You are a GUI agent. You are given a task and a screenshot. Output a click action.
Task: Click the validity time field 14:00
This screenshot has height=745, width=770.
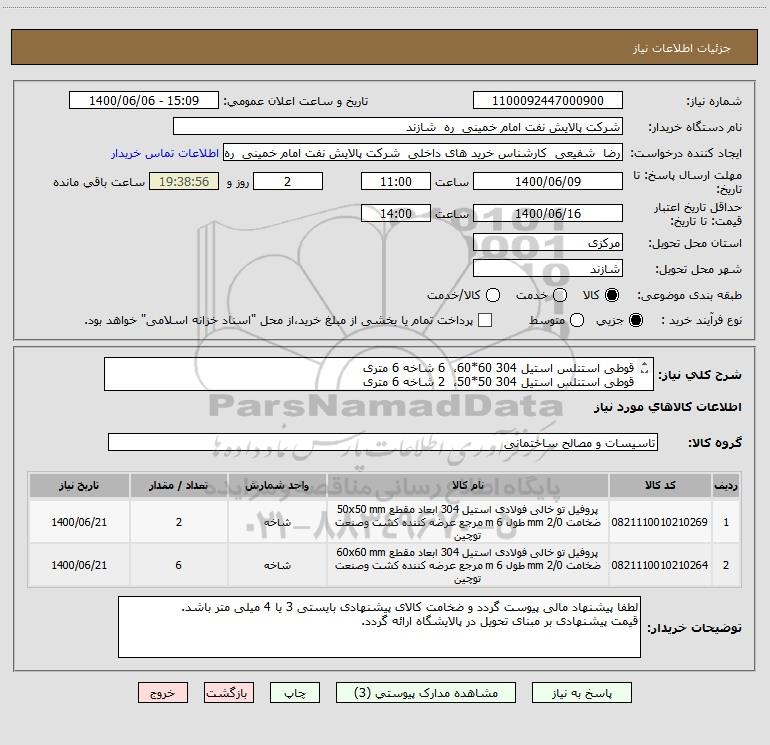click(396, 213)
